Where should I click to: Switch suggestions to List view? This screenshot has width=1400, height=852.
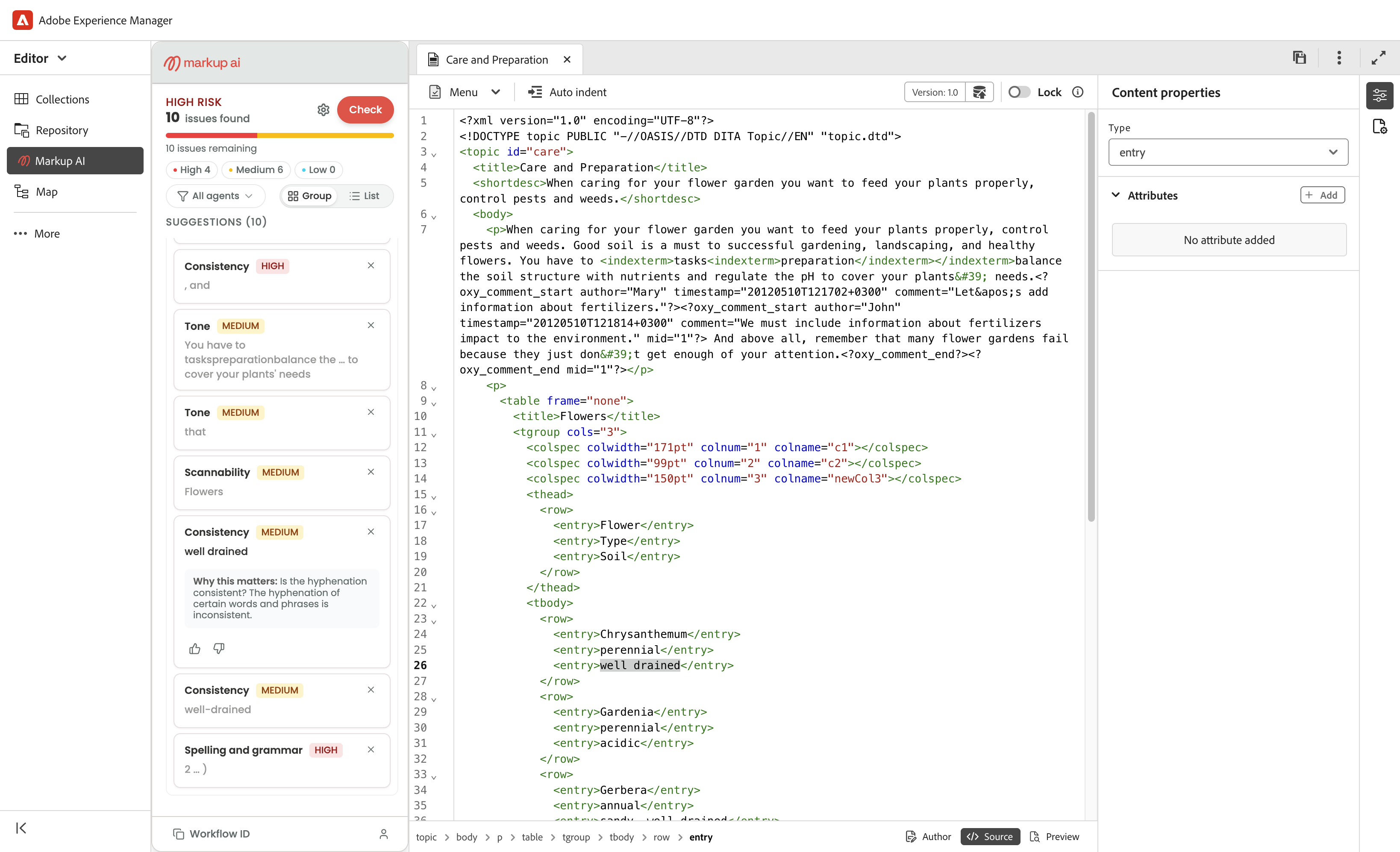pyautogui.click(x=364, y=195)
